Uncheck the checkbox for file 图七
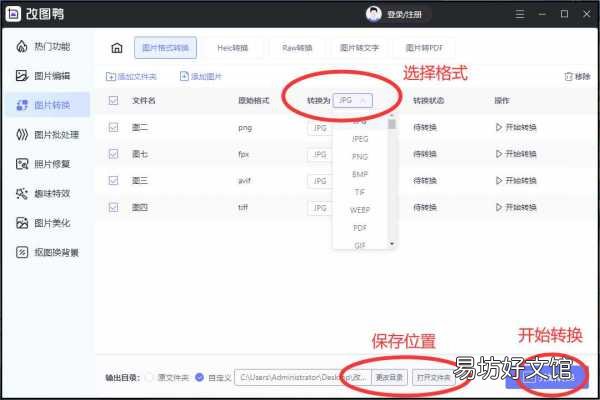Screen dimensions: 600x400 (113, 154)
